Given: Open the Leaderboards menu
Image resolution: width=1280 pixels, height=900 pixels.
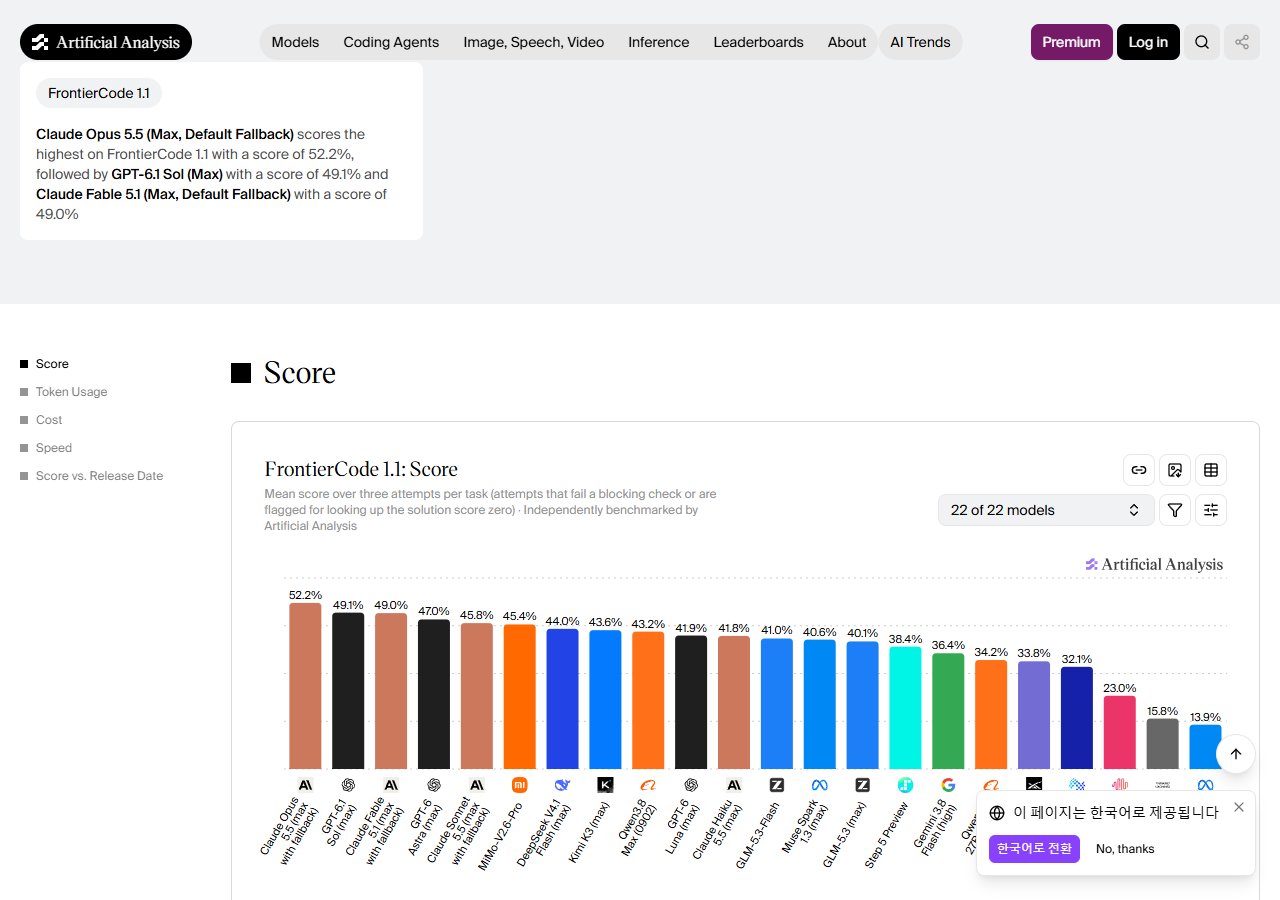Looking at the screenshot, I should 758,42.
